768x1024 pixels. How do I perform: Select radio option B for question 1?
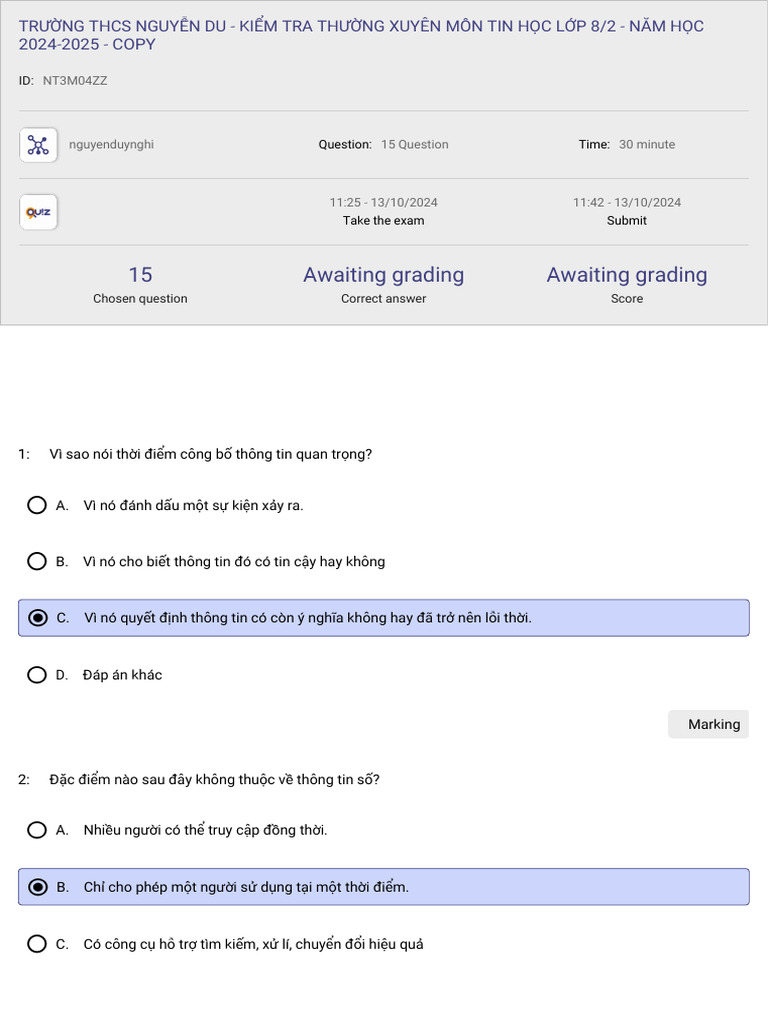coord(37,561)
